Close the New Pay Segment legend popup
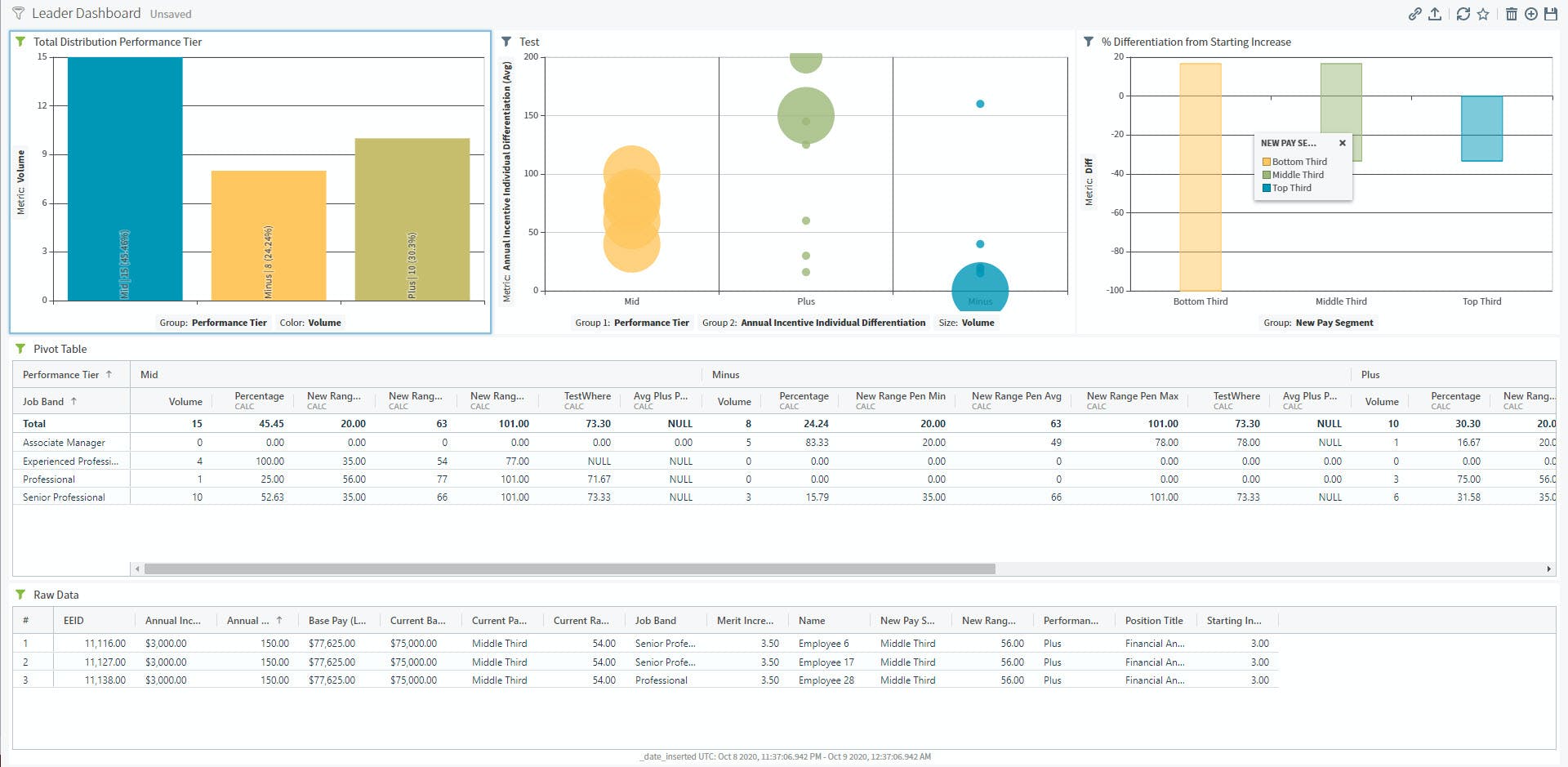 pos(1342,143)
